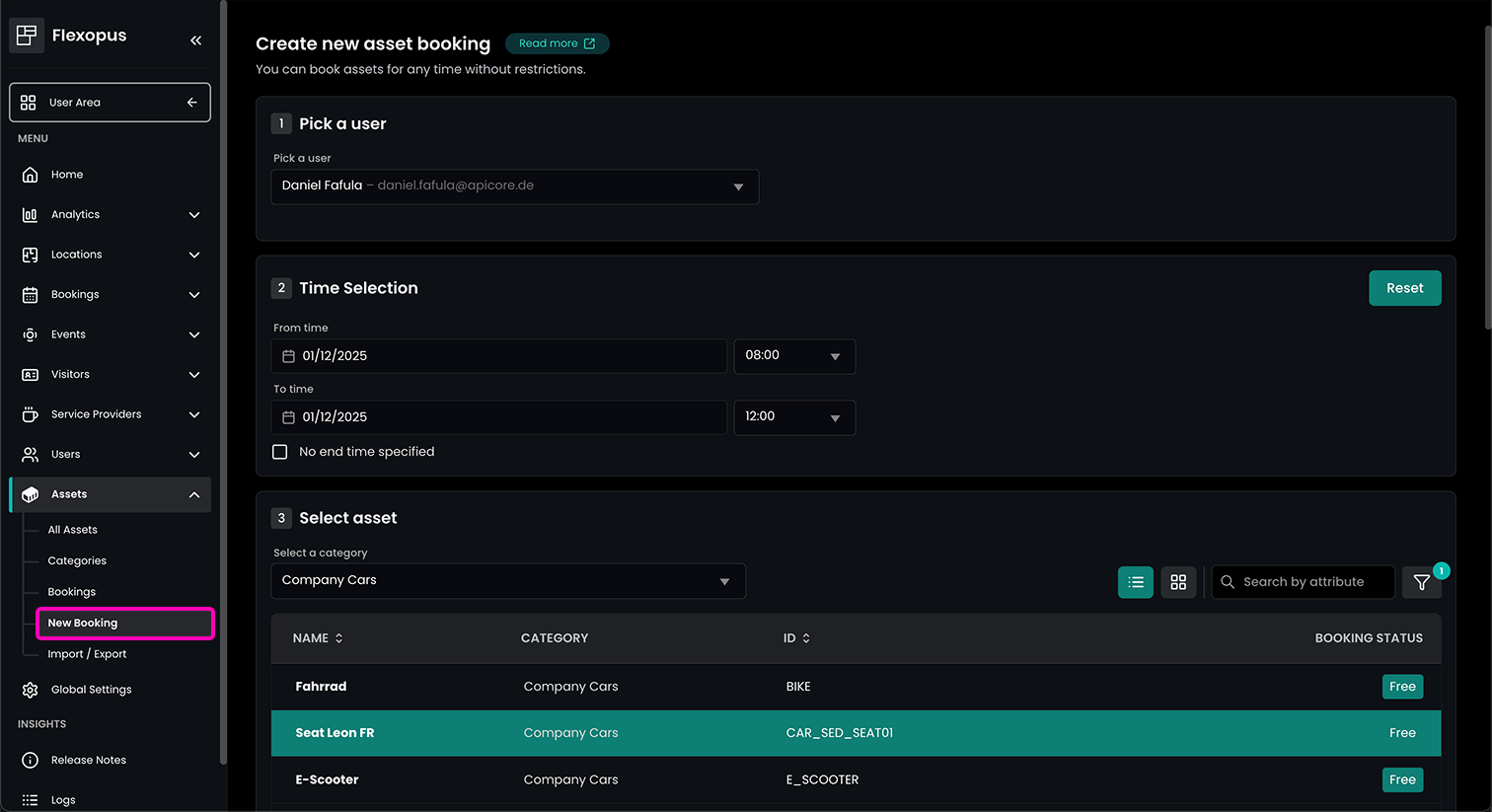The width and height of the screenshot is (1492, 812).
Task: Click the list view icon
Action: [x=1135, y=582]
